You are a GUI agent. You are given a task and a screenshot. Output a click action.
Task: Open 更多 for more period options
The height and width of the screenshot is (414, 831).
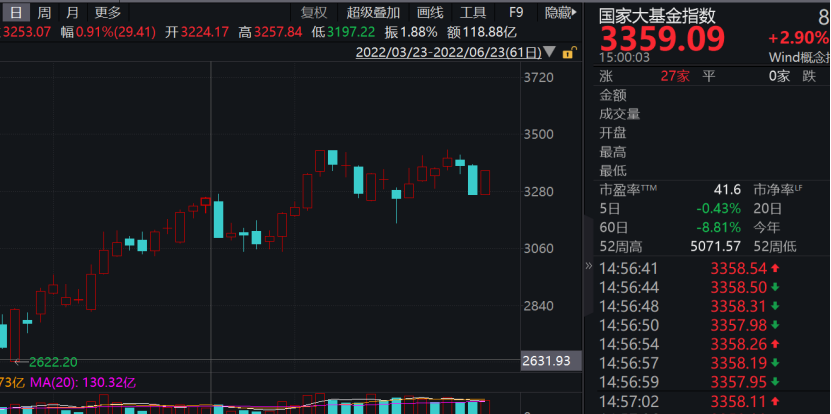point(107,13)
